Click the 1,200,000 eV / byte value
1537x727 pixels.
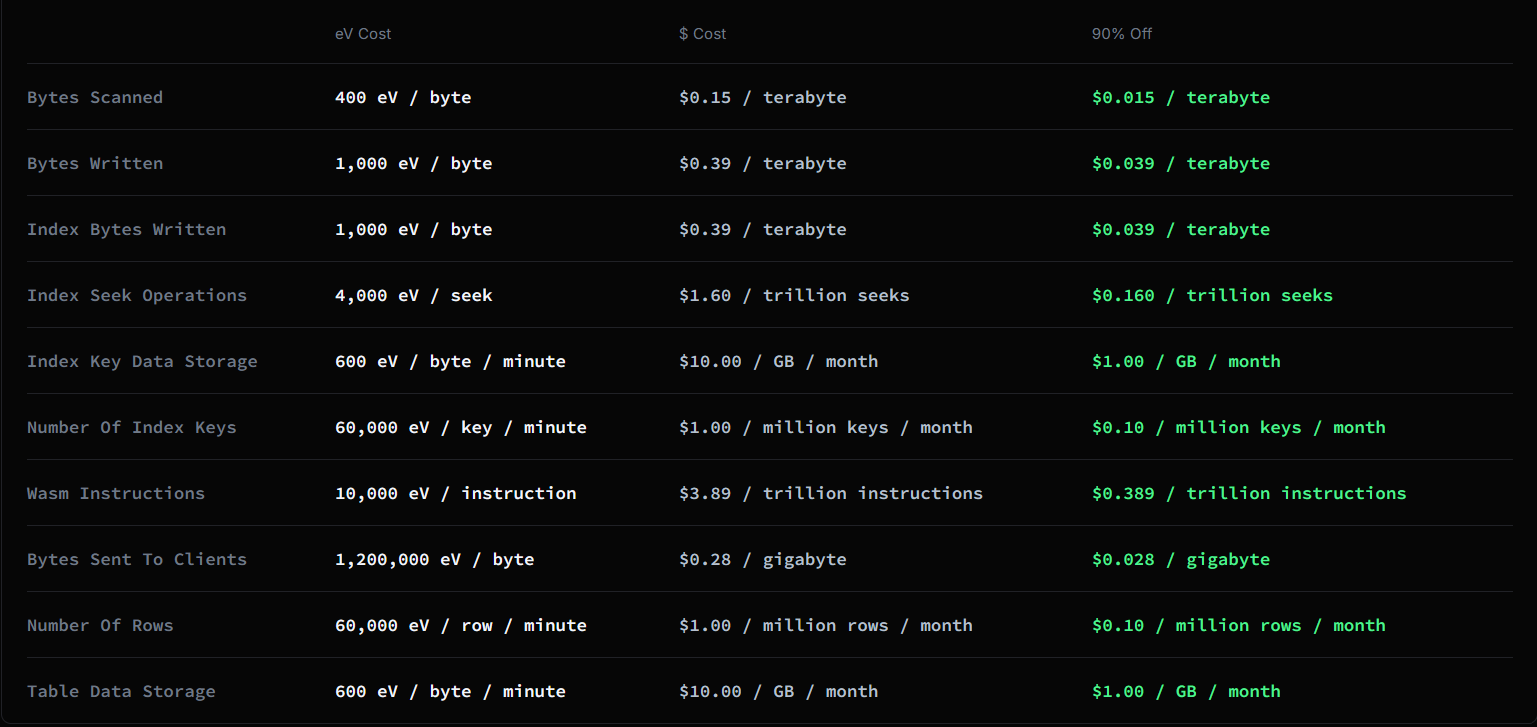(x=432, y=559)
